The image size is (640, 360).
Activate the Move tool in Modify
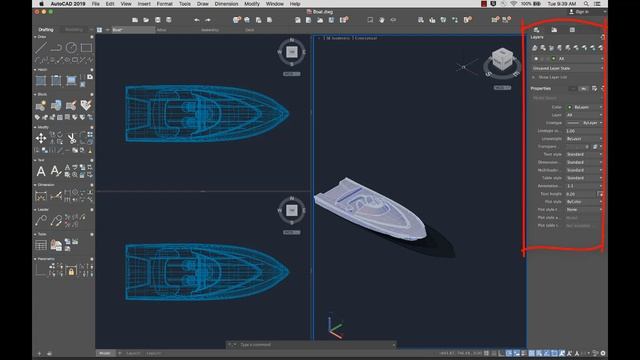(41, 138)
